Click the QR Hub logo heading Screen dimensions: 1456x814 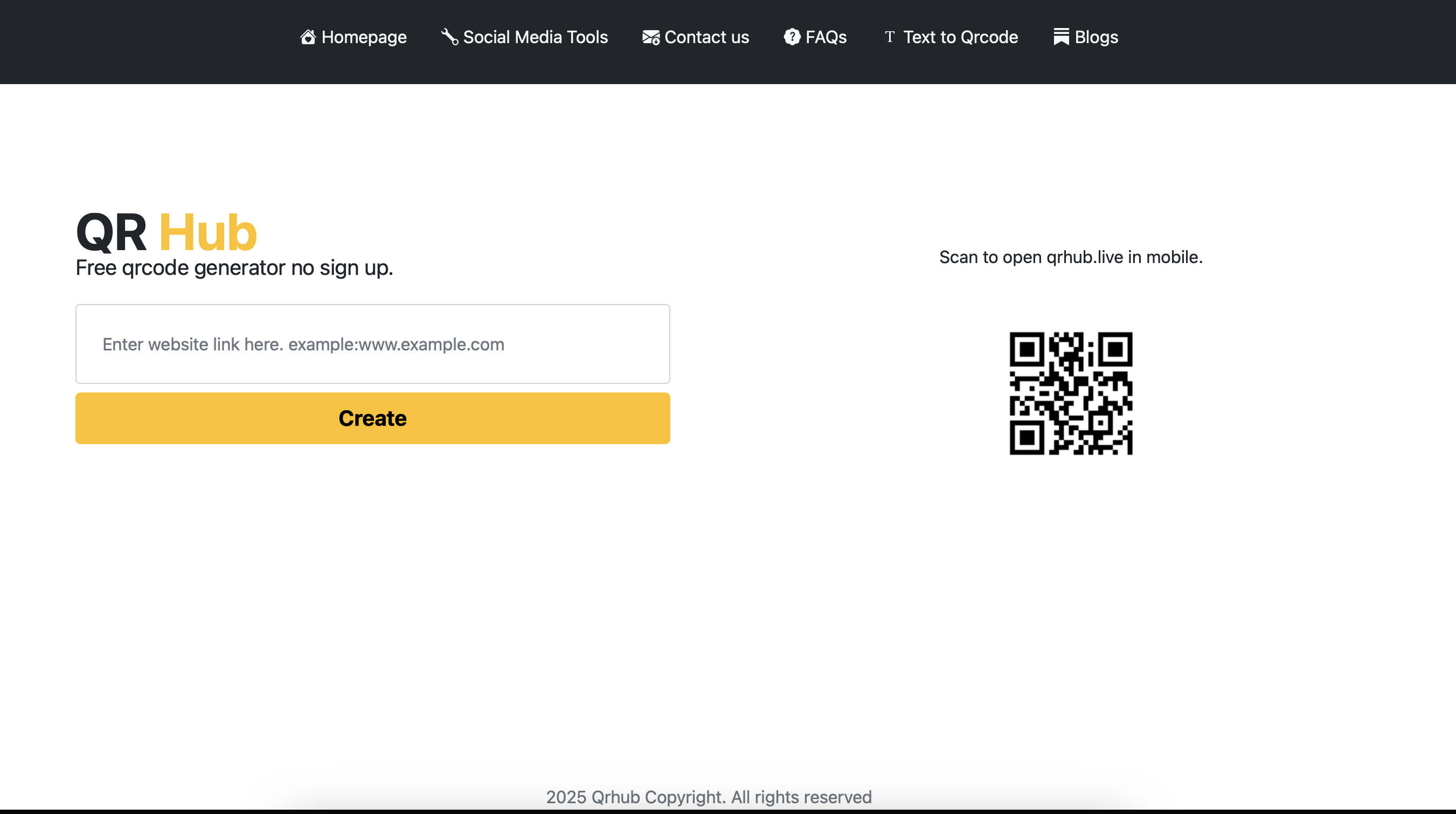pyautogui.click(x=167, y=232)
